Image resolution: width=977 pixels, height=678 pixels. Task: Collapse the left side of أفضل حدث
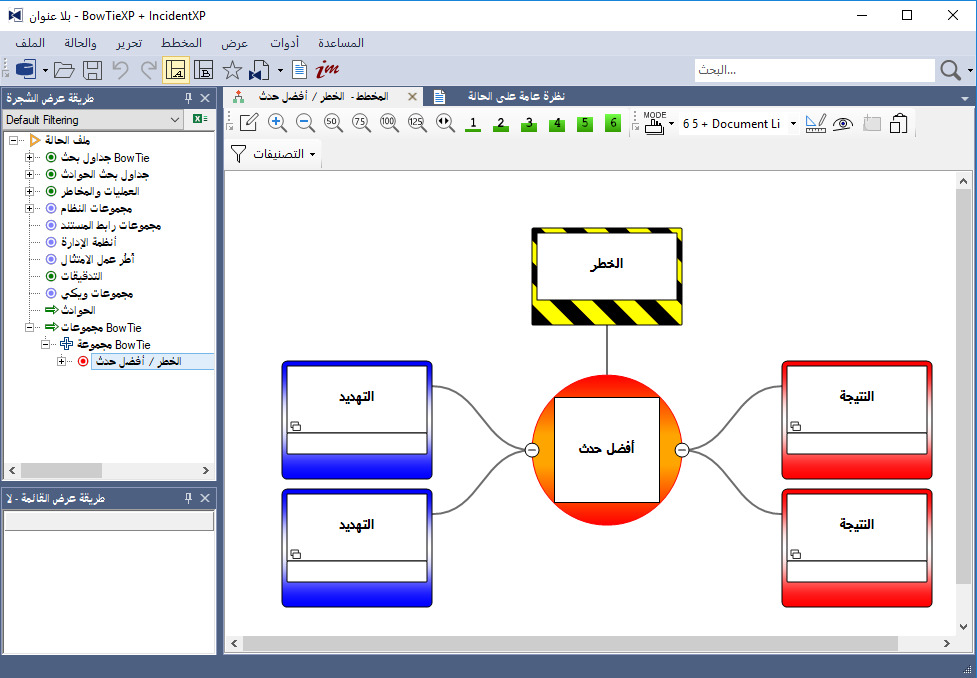coord(531,450)
